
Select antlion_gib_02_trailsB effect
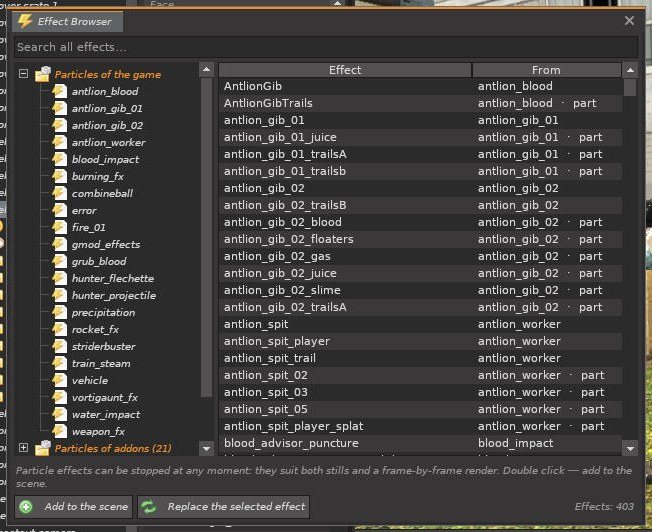[420, 205]
